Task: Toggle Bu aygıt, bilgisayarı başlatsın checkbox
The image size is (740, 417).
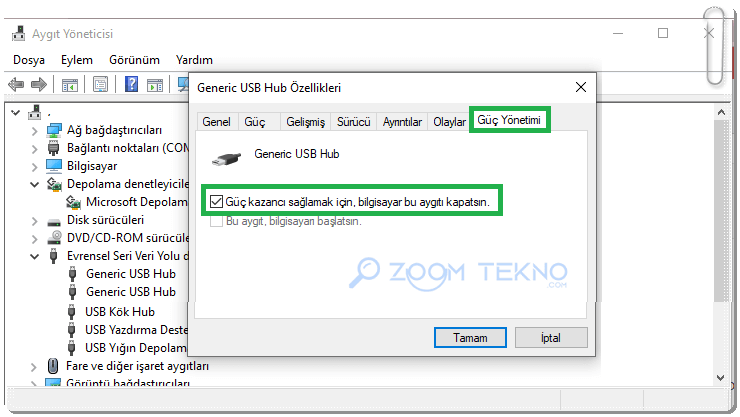Action: coord(216,221)
